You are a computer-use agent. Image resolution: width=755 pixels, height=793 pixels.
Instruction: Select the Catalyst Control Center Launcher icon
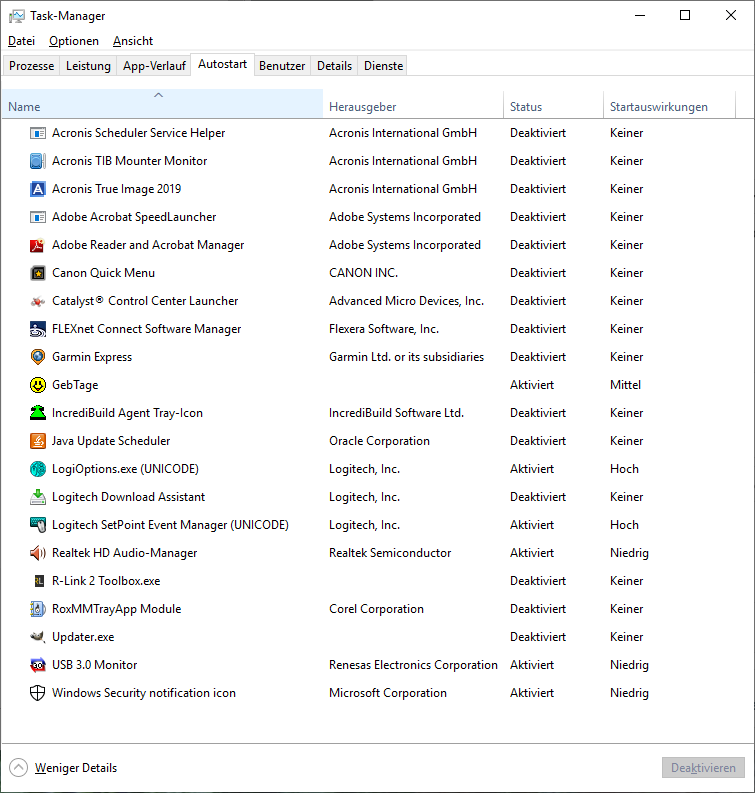point(37,301)
